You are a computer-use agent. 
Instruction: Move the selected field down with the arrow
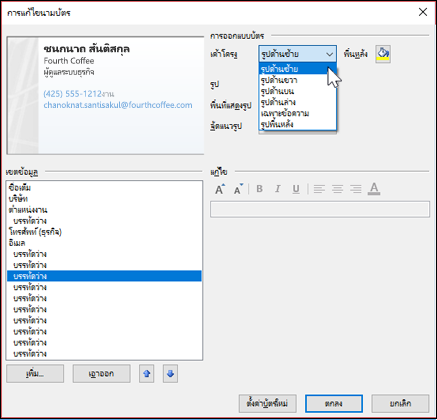(x=170, y=374)
